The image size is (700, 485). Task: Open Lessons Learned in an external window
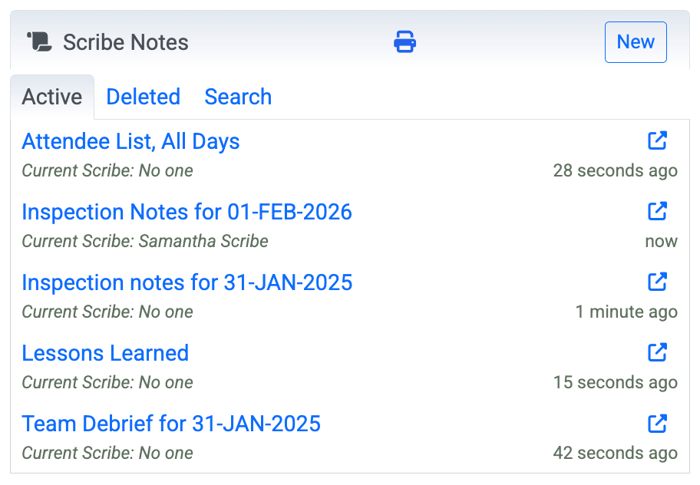tap(657, 352)
